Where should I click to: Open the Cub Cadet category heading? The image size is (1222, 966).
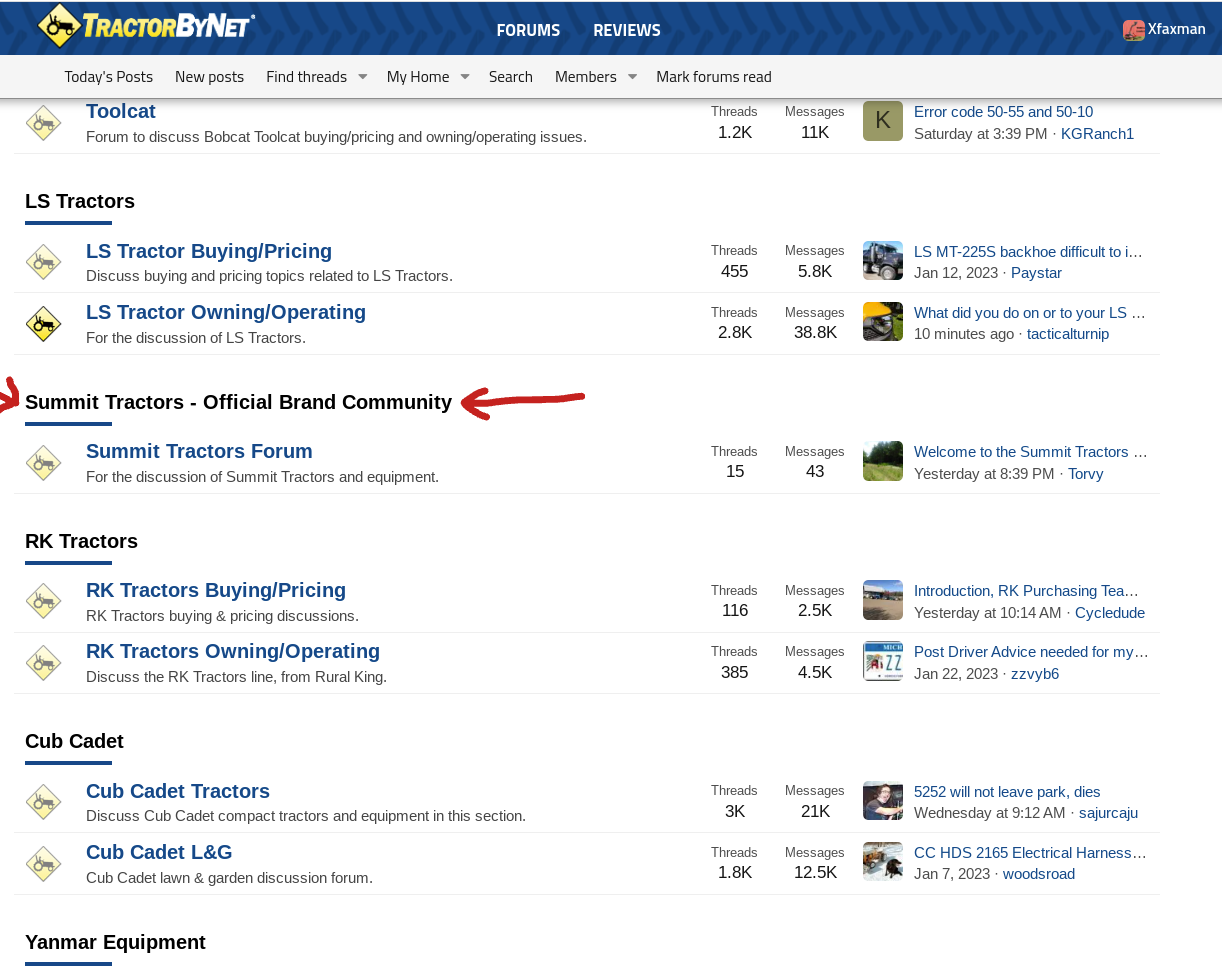point(74,741)
